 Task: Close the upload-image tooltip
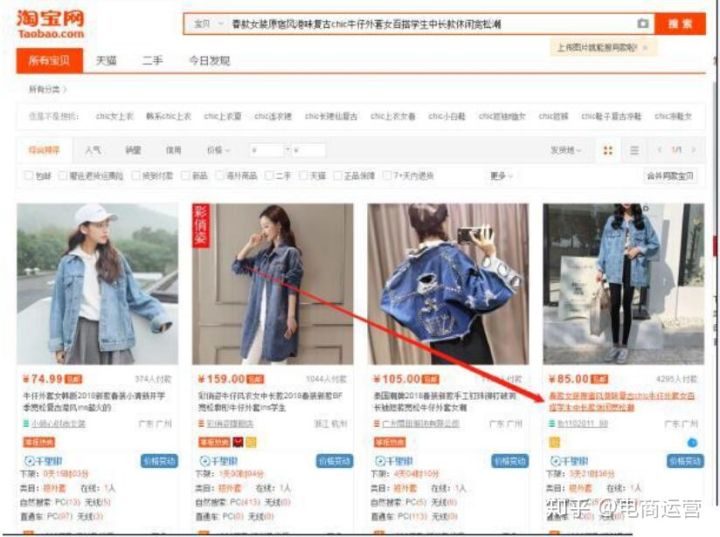[645, 47]
